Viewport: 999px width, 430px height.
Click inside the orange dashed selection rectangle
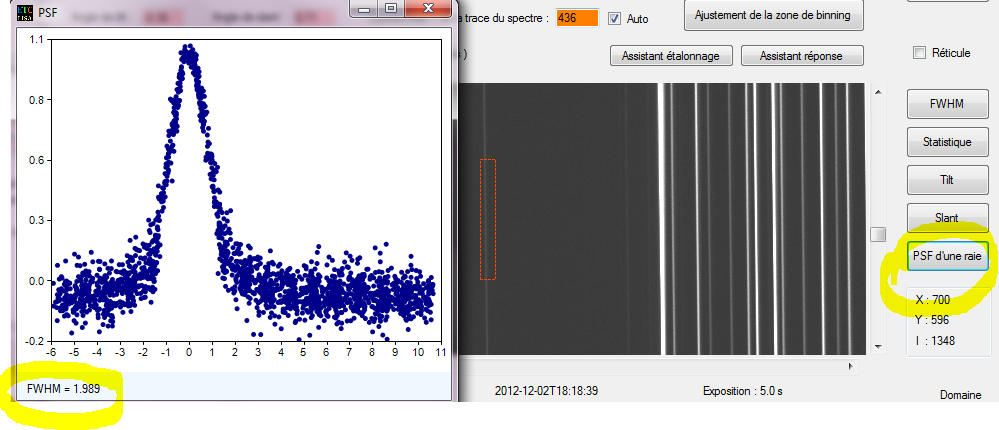487,218
